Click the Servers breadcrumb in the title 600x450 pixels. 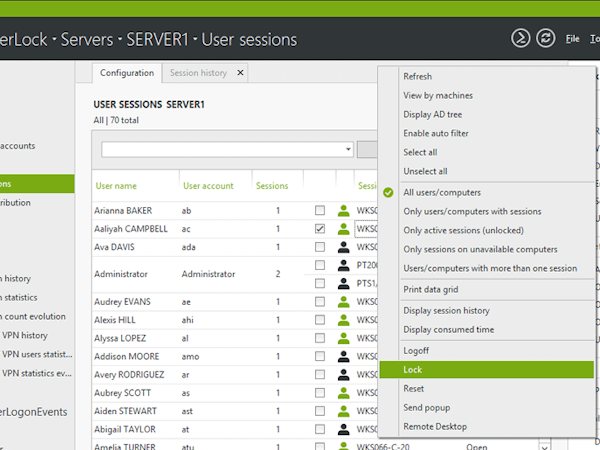(x=87, y=39)
